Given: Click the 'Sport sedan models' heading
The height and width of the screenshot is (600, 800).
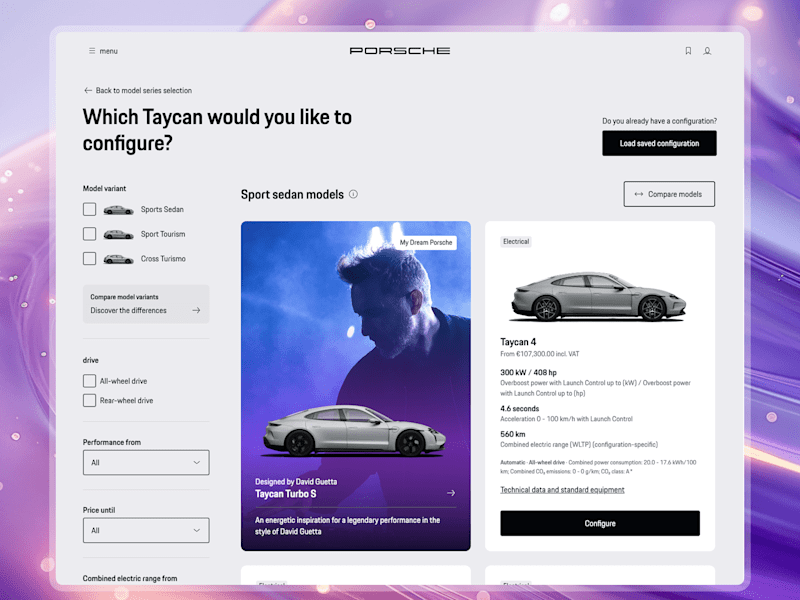Looking at the screenshot, I should tap(292, 194).
